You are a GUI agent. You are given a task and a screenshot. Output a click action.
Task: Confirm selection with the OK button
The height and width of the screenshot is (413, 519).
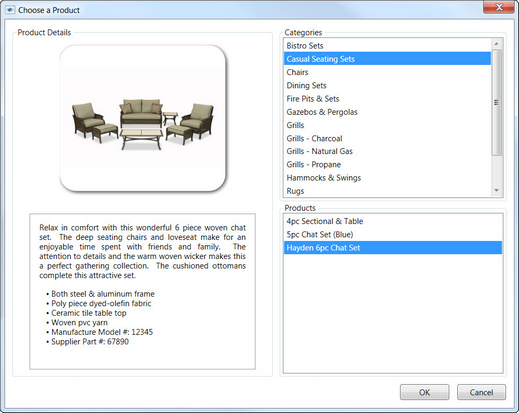[424, 392]
